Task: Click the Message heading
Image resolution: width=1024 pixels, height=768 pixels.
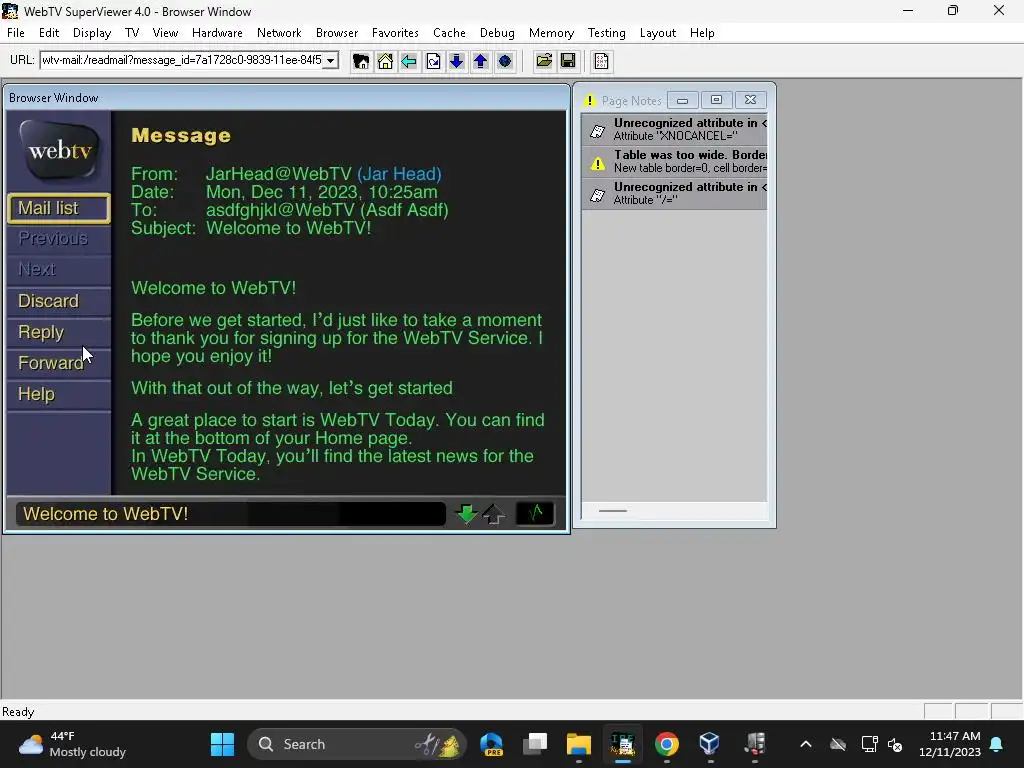Action: 181,135
